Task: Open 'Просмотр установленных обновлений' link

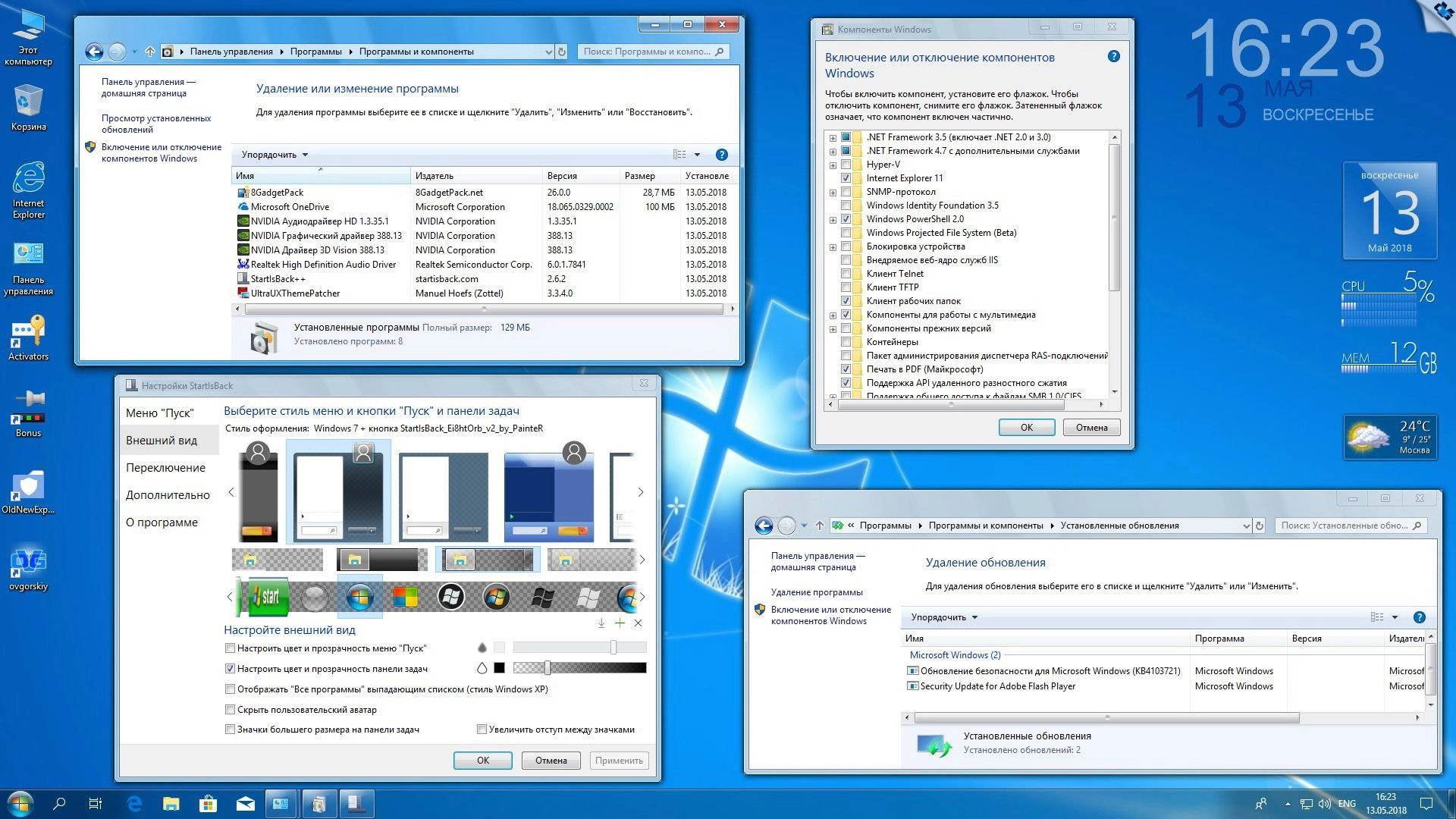Action: coord(156,124)
